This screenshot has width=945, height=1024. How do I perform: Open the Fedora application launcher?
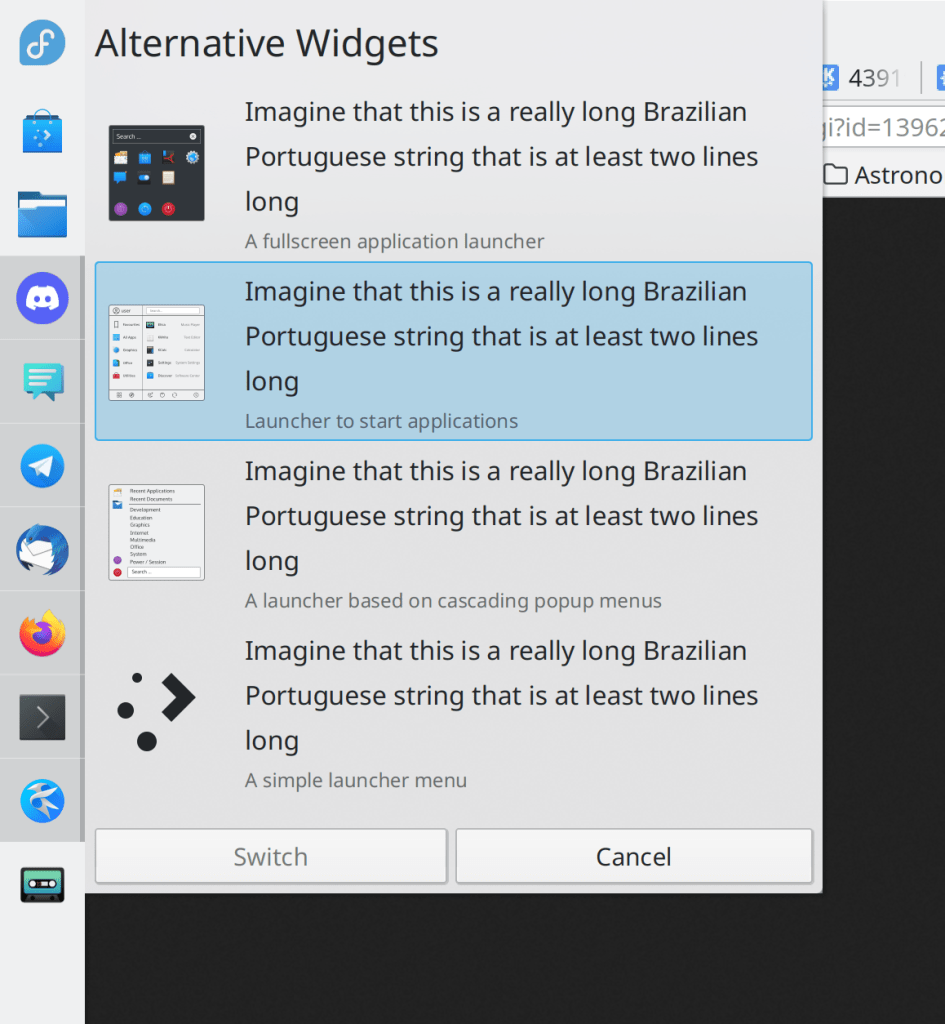pyautogui.click(x=42, y=43)
